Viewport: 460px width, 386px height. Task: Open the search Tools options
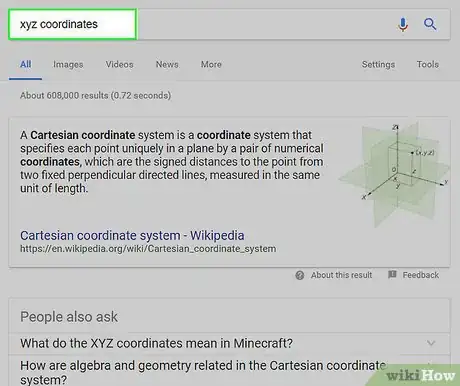pyautogui.click(x=428, y=64)
